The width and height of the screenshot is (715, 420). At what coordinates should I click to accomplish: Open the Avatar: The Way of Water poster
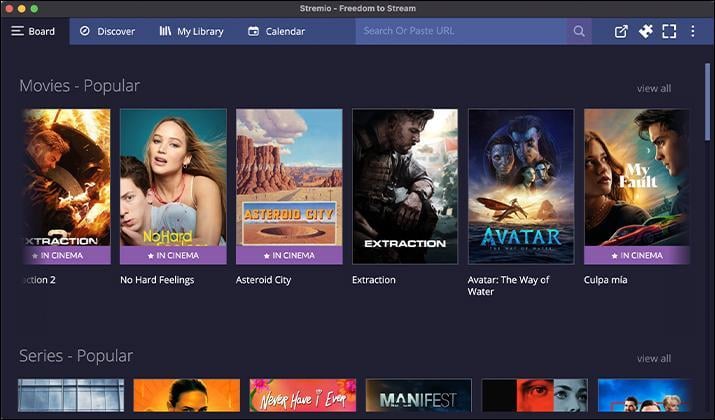pos(521,186)
